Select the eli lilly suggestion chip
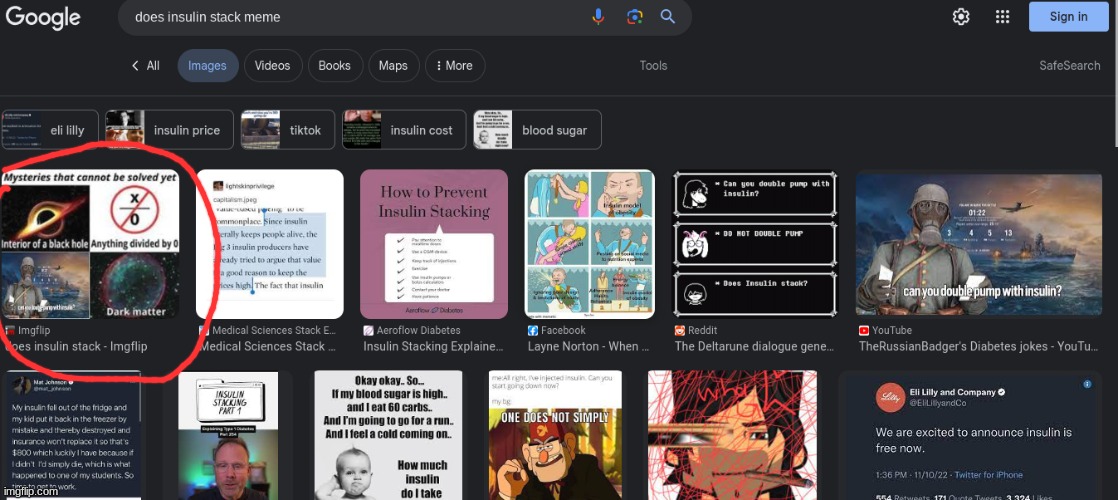Screen dimensions: 1118x500 coord(50,130)
